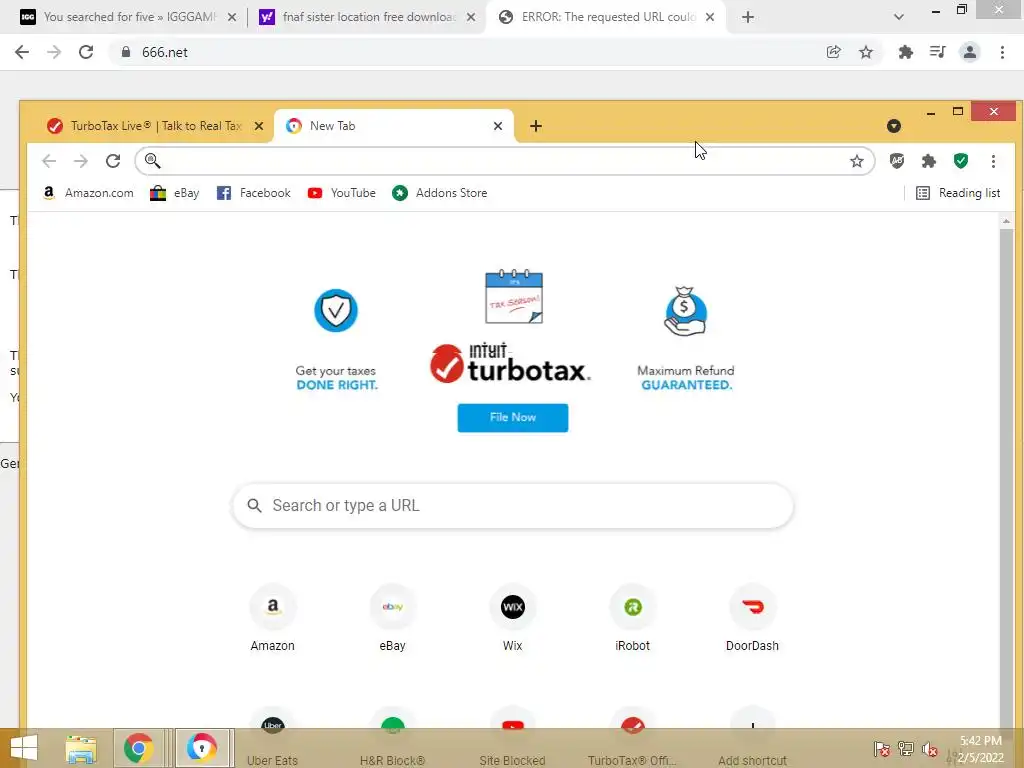Open three-dot menu in yellow browser
The height and width of the screenshot is (768, 1024).
click(993, 161)
